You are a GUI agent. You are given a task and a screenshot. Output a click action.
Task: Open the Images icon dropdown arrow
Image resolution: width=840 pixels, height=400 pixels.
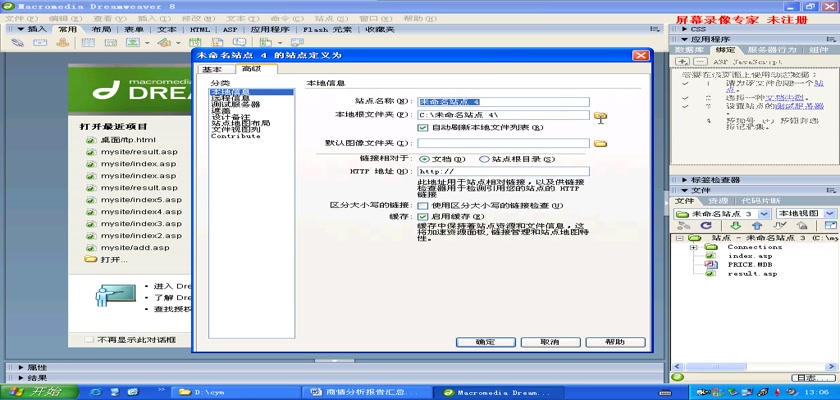tap(147, 43)
